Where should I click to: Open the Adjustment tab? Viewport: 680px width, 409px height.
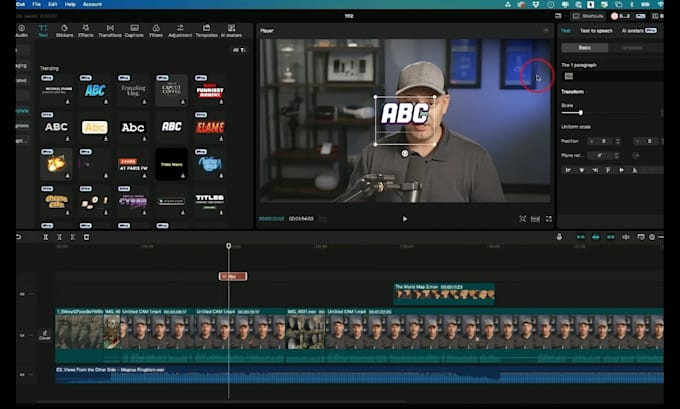[x=180, y=31]
